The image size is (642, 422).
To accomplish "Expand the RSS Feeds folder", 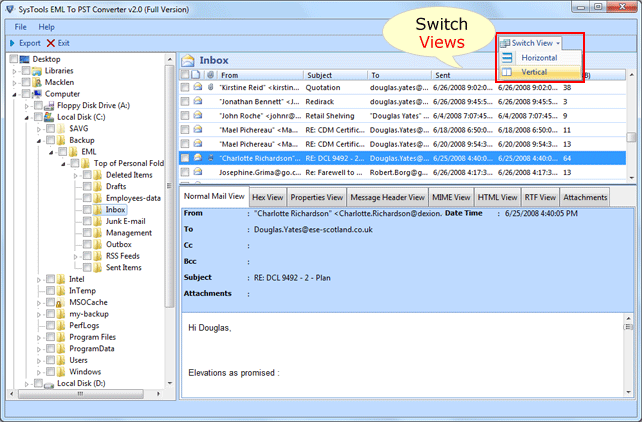I will point(76,256).
